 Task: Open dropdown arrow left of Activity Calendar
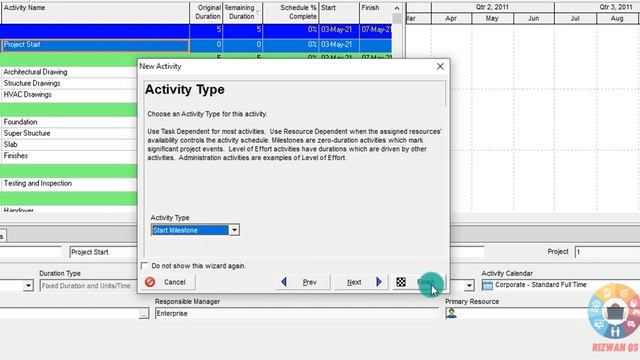469,285
